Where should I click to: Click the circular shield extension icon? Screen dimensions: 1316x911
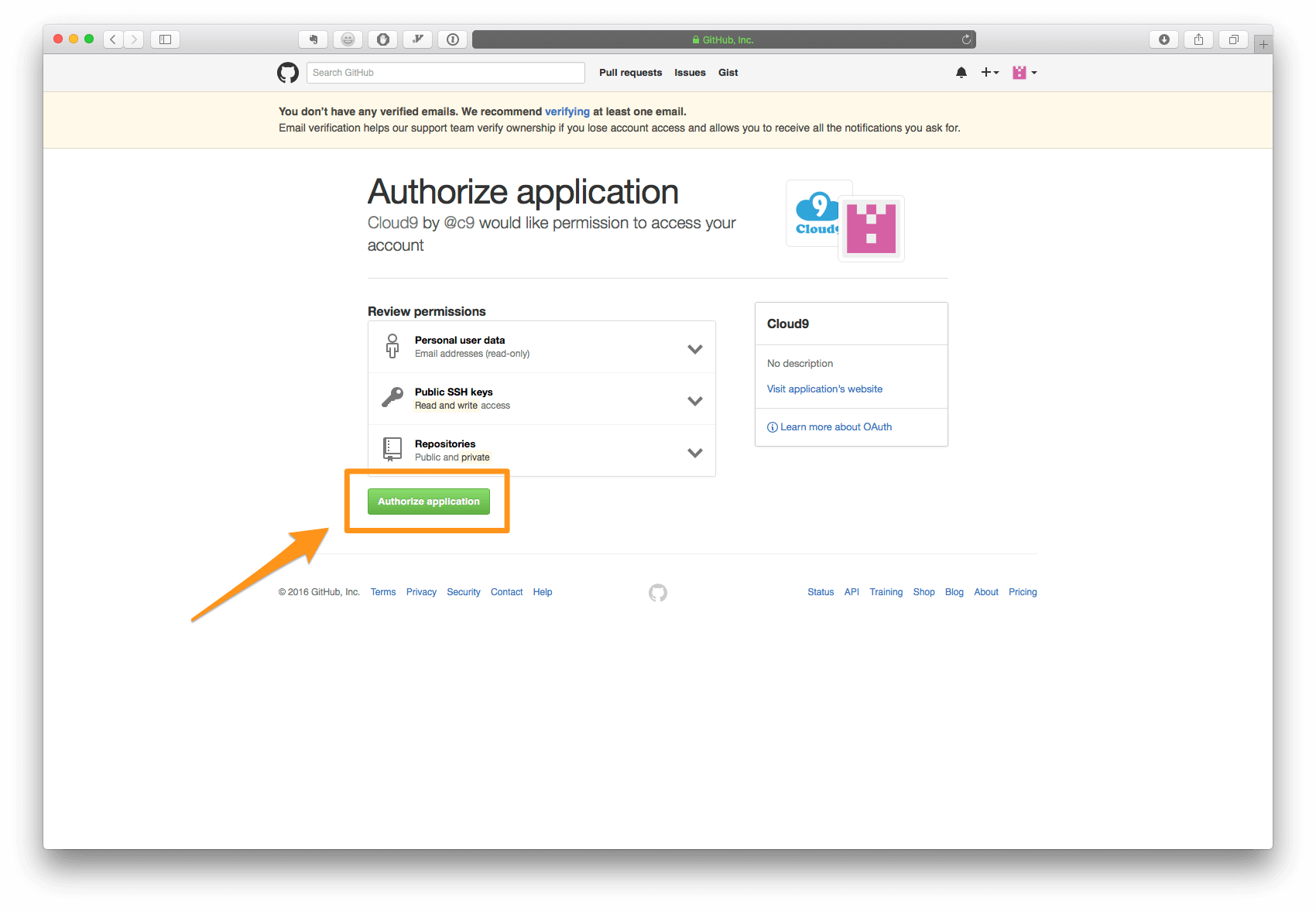[x=383, y=39]
